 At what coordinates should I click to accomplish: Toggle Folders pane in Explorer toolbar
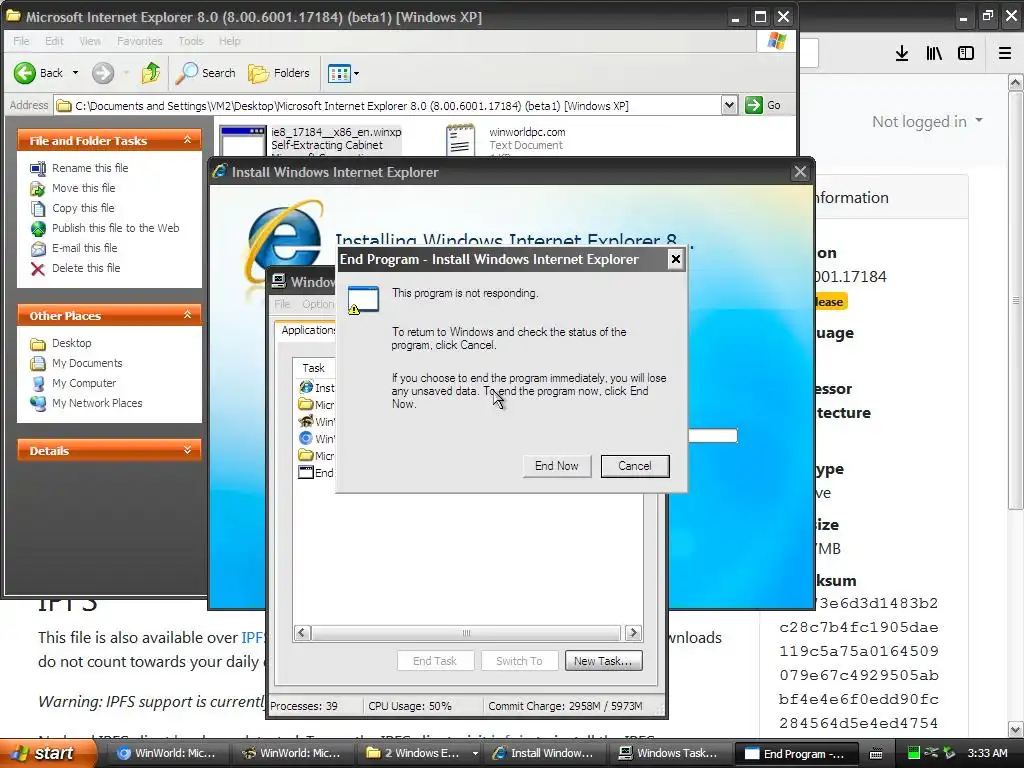(279, 73)
